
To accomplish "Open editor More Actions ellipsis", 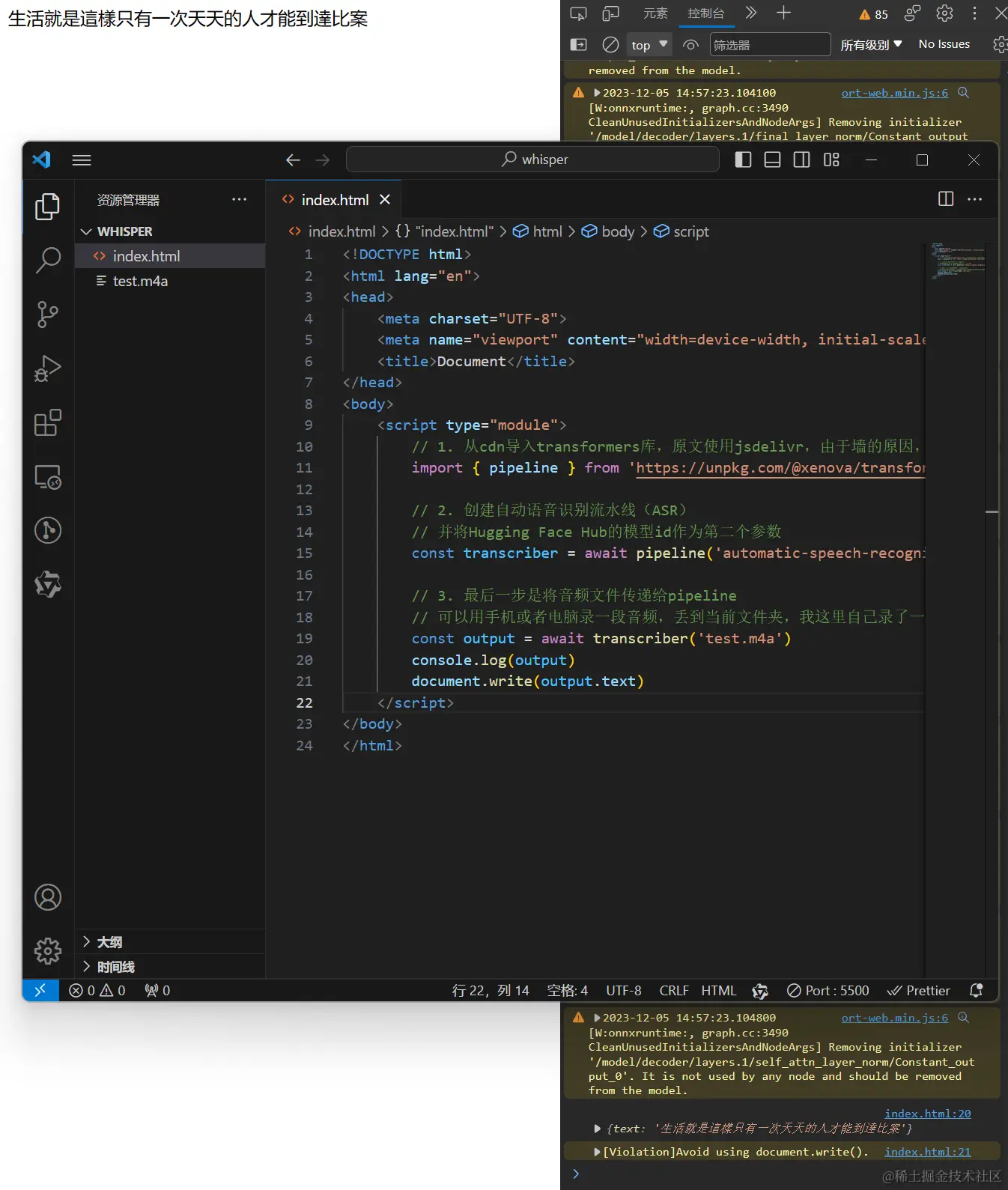I will [x=974, y=198].
